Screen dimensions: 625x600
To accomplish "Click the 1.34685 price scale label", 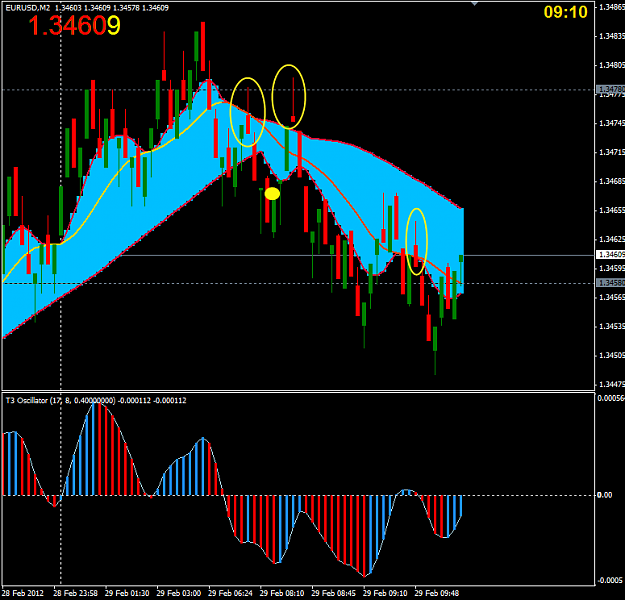I will click(612, 181).
